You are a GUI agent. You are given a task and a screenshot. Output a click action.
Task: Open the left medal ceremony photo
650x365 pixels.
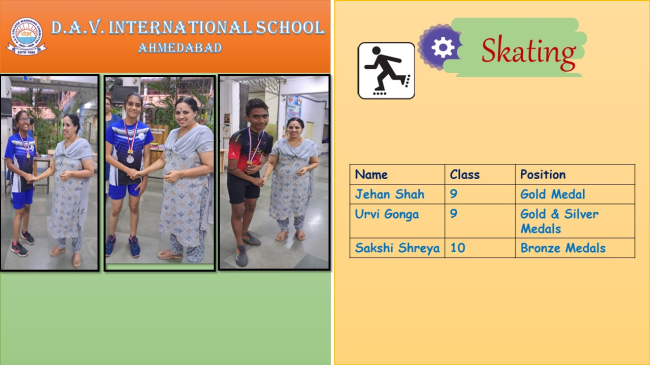coord(50,173)
